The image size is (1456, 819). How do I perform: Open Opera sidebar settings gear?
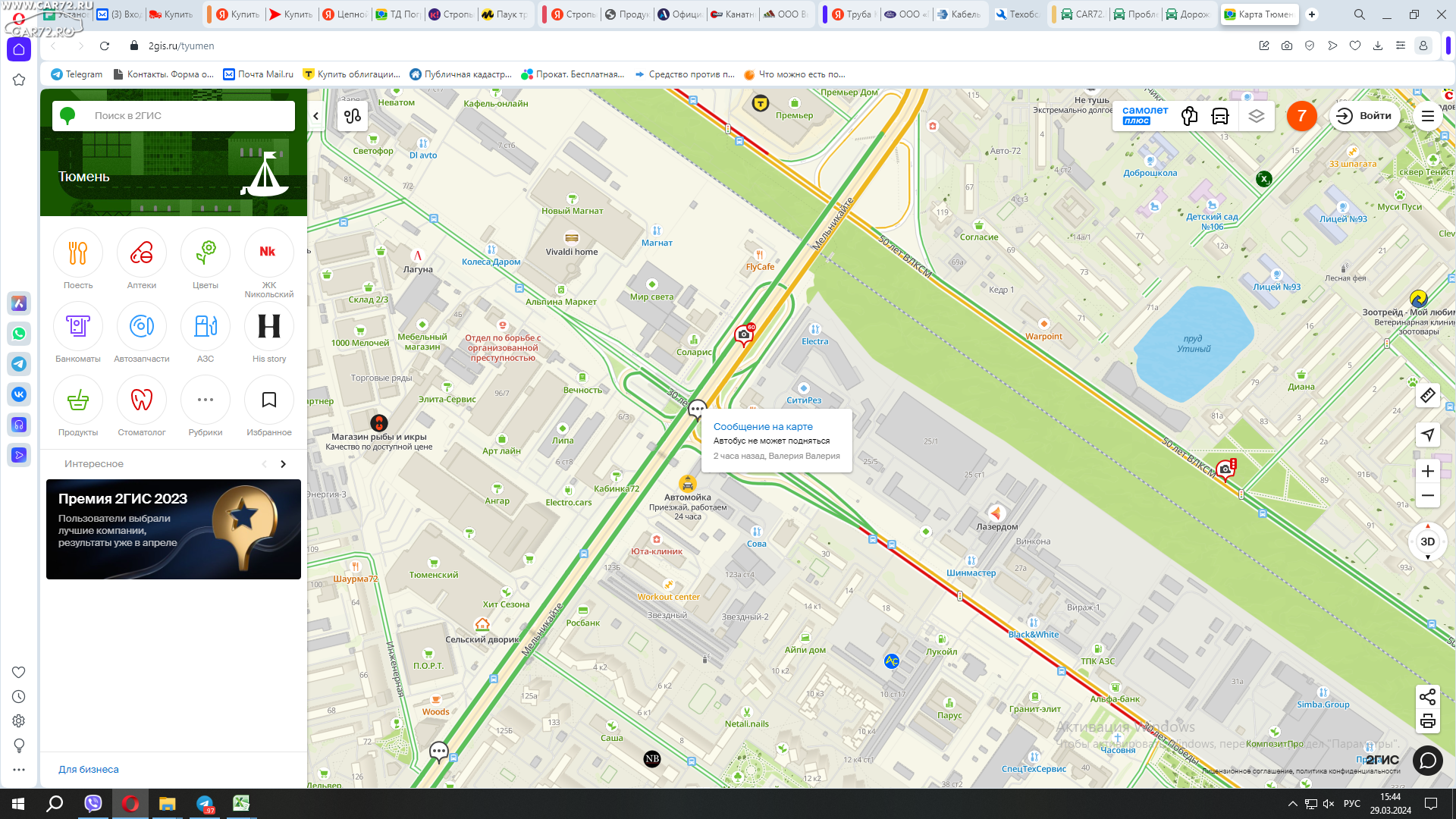19,721
